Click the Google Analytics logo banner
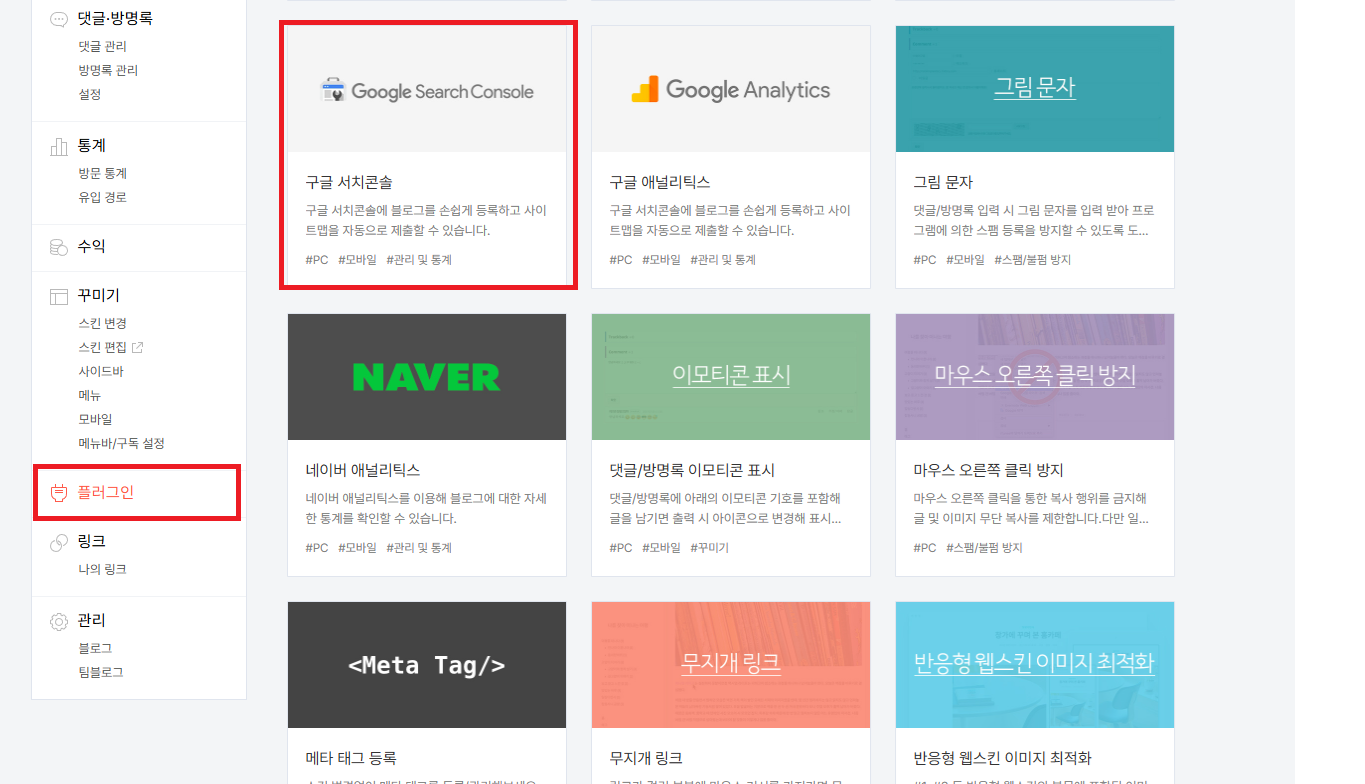The width and height of the screenshot is (1365, 784). click(x=731, y=89)
